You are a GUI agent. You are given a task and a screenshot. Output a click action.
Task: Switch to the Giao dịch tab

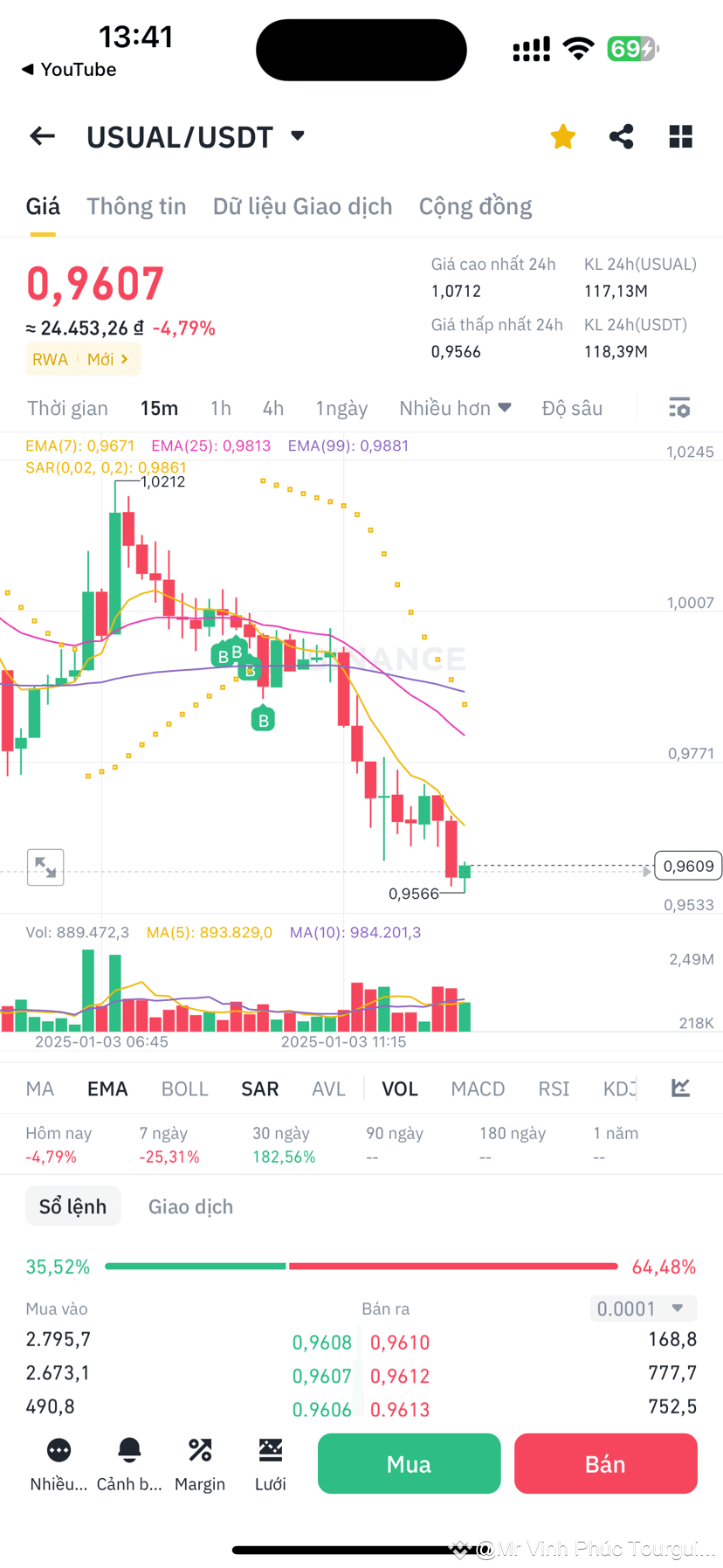click(189, 1205)
